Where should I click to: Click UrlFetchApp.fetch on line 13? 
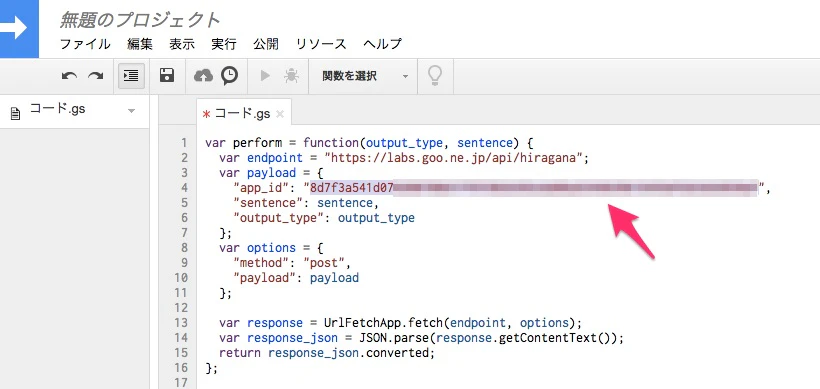pos(383,323)
